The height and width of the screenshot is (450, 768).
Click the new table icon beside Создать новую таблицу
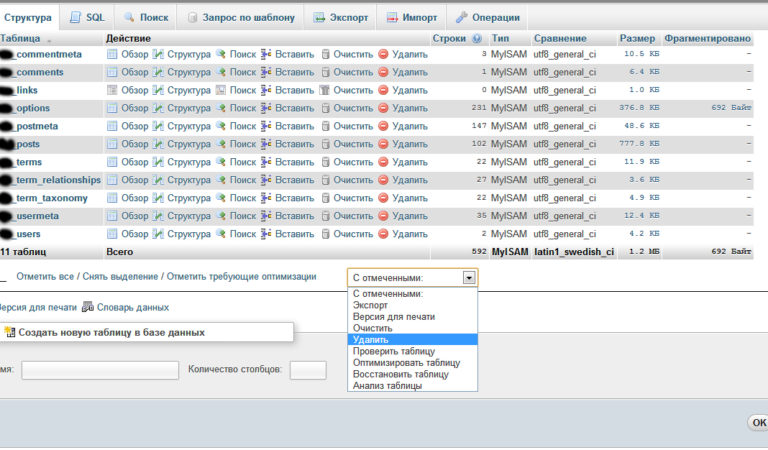tap(10, 332)
